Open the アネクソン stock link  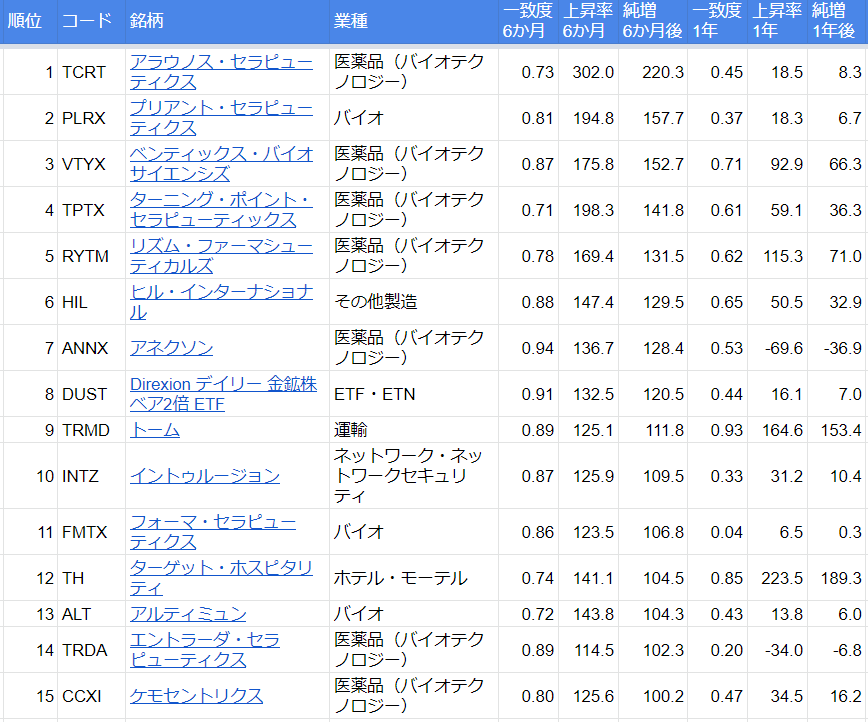coord(171,348)
